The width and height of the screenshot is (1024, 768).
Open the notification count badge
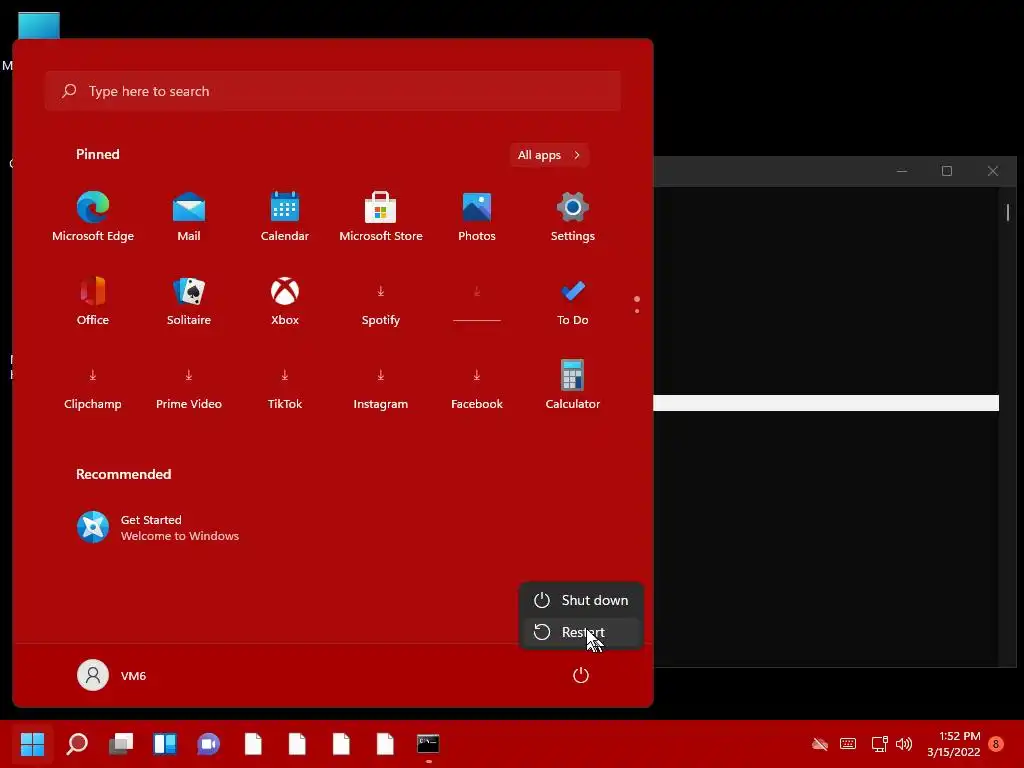coord(996,744)
